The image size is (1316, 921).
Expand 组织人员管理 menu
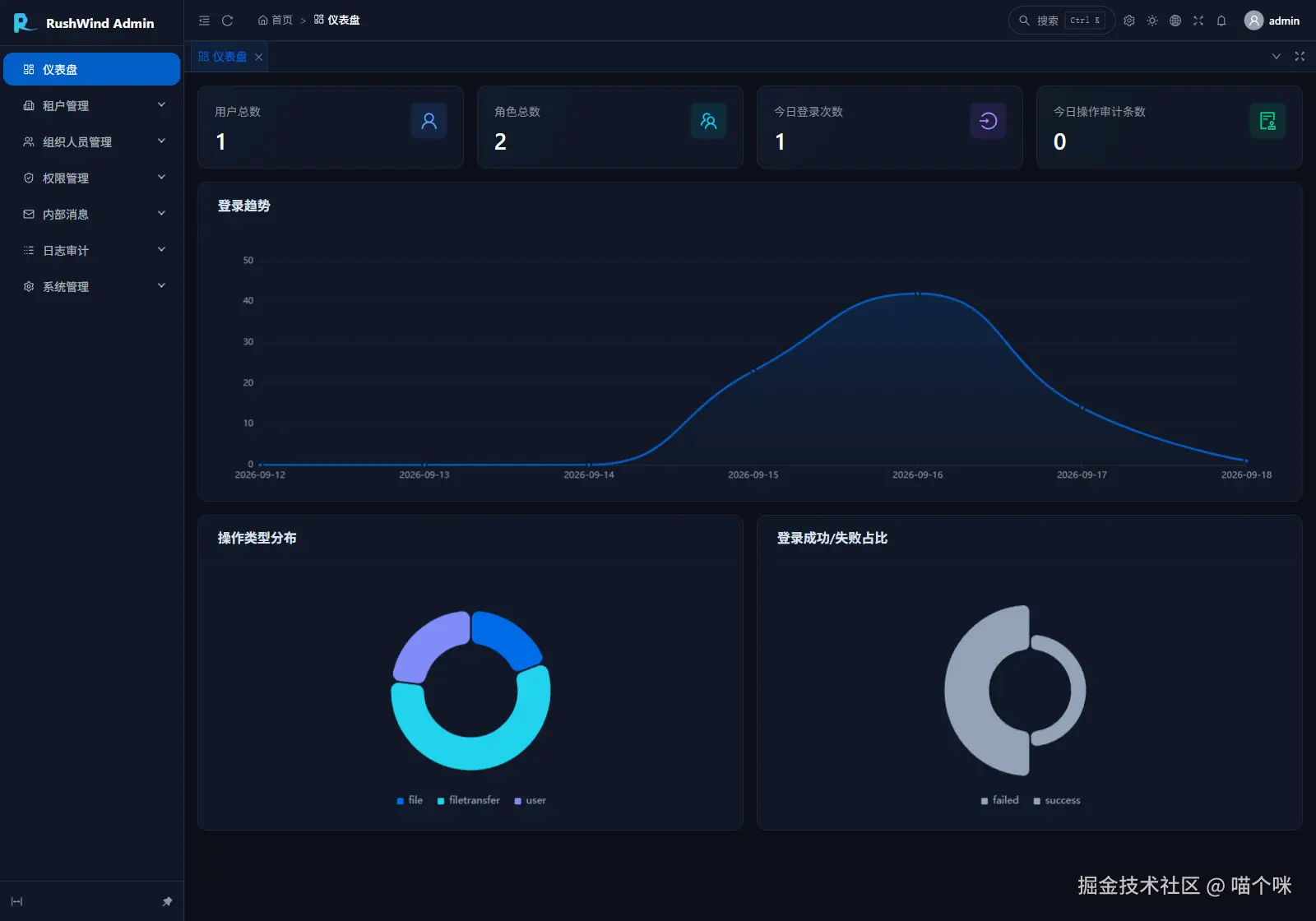click(x=91, y=141)
